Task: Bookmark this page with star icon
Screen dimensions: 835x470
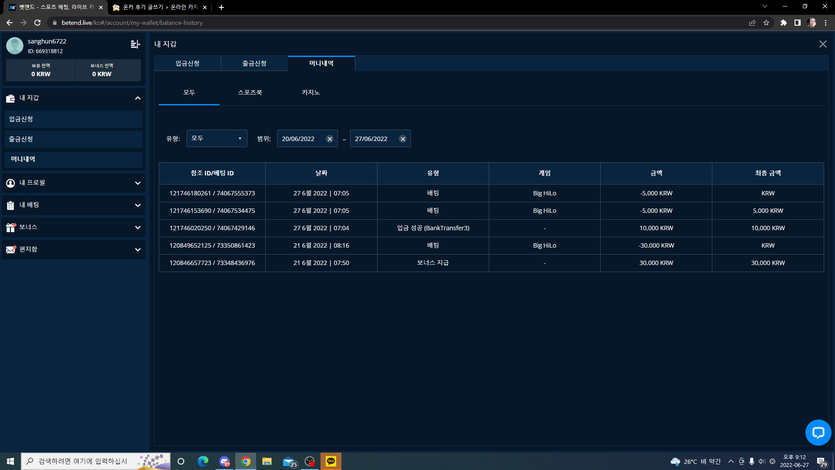Action: coord(766,23)
